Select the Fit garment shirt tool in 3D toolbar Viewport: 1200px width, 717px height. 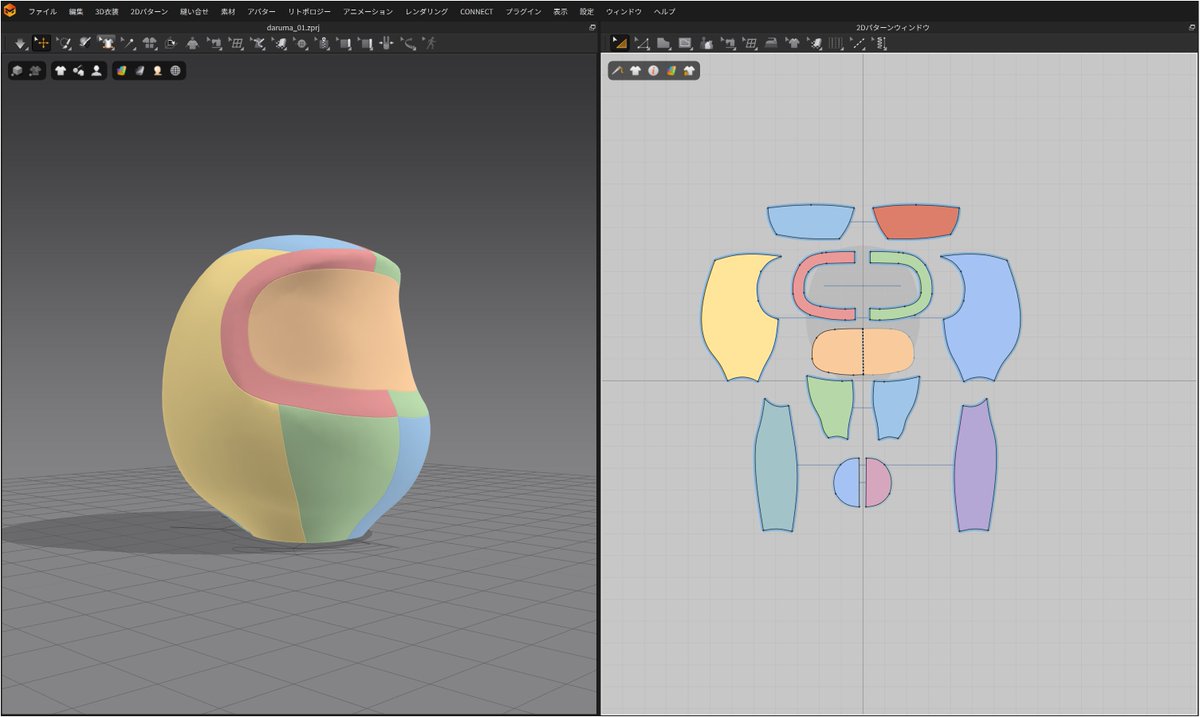(108, 43)
